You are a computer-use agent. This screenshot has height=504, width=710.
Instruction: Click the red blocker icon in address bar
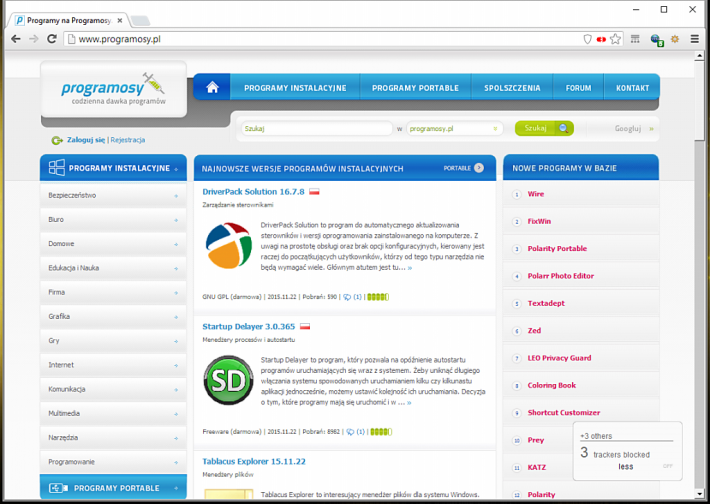(601, 39)
